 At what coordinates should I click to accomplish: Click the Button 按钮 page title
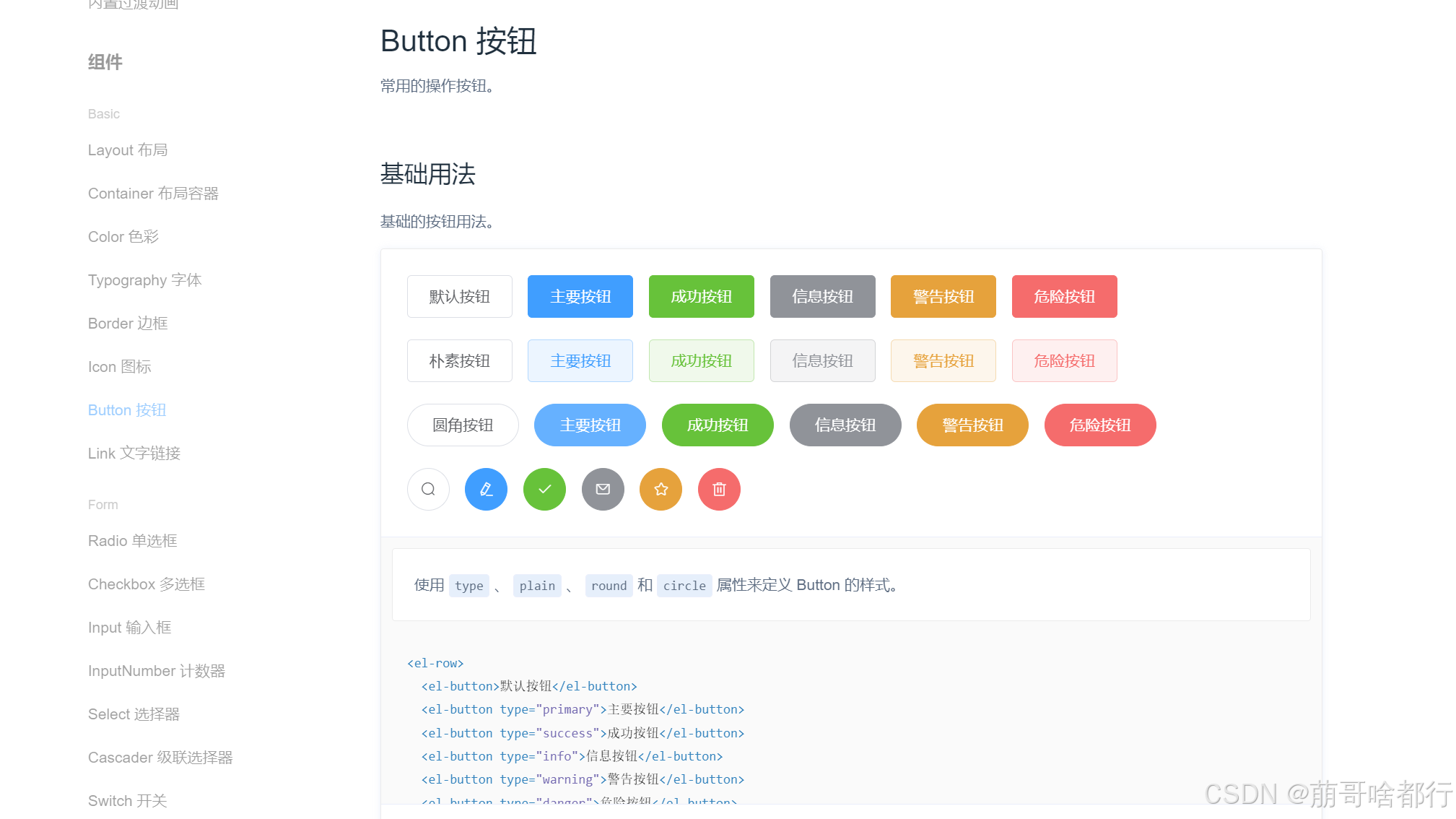pyautogui.click(x=458, y=41)
